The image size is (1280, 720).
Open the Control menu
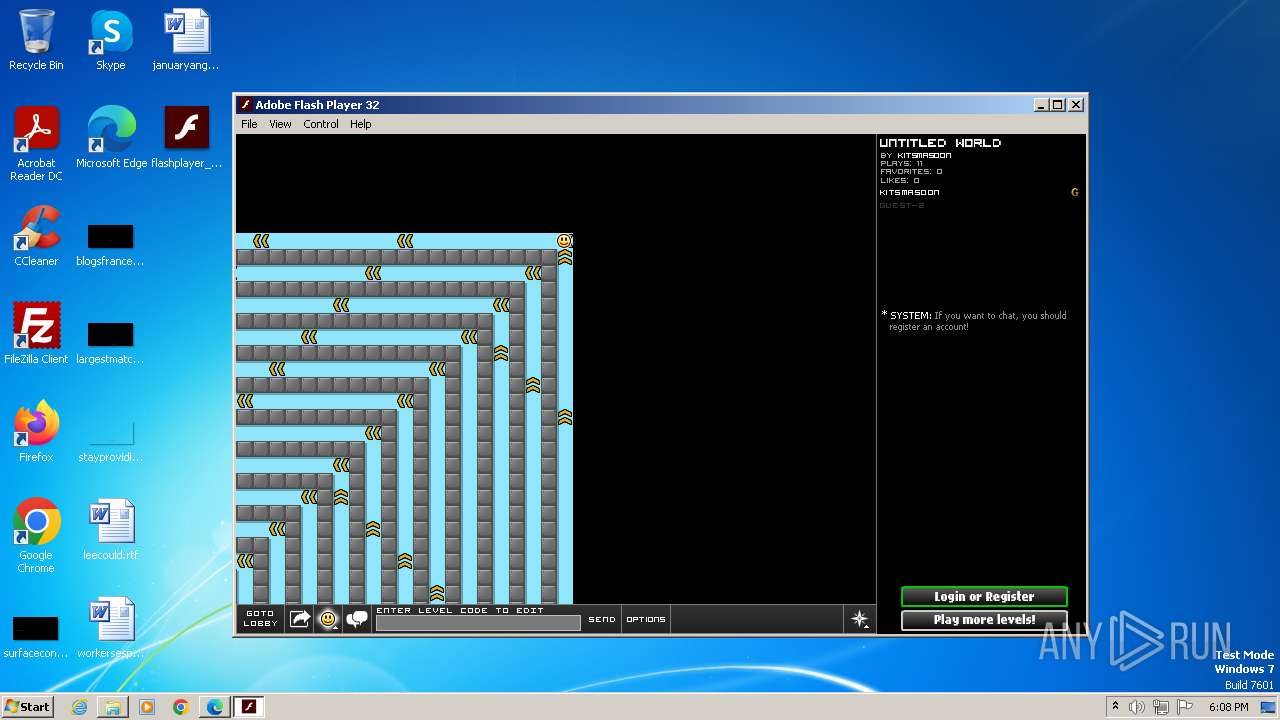pos(321,124)
